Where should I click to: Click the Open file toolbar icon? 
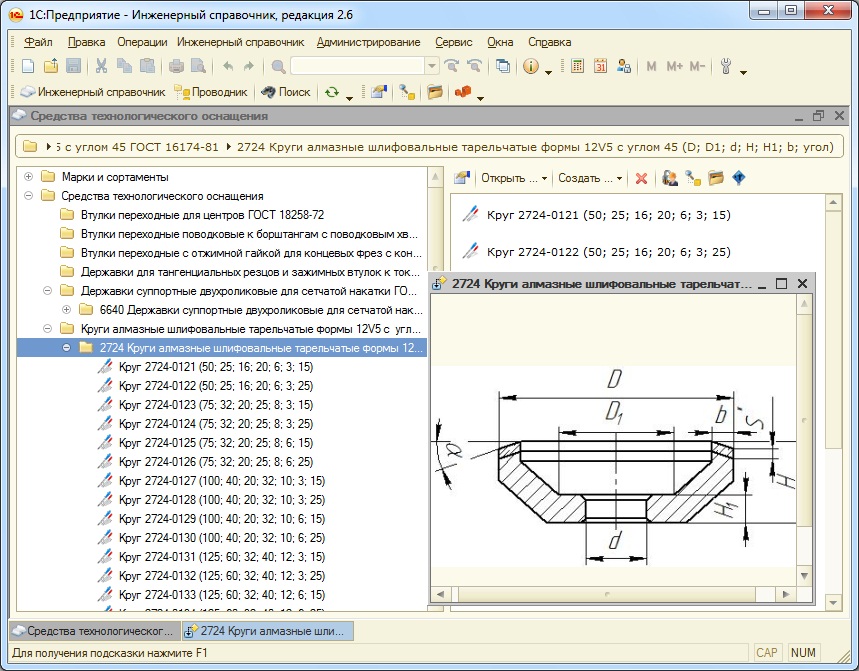point(50,66)
